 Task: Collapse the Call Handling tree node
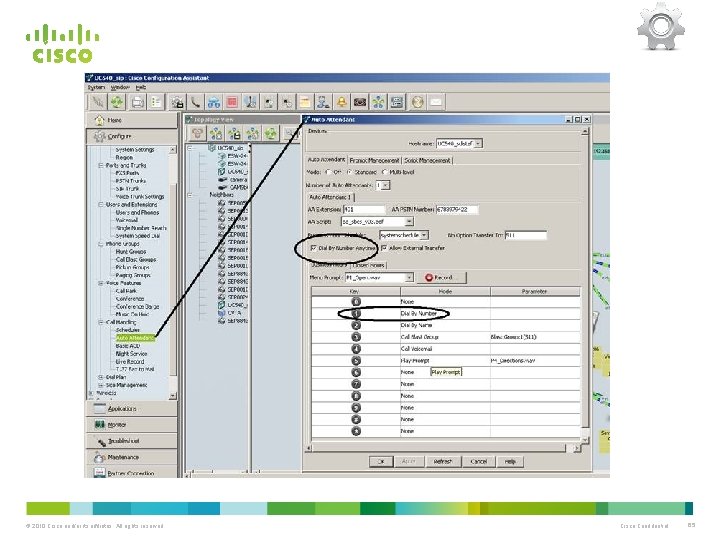(x=101, y=322)
